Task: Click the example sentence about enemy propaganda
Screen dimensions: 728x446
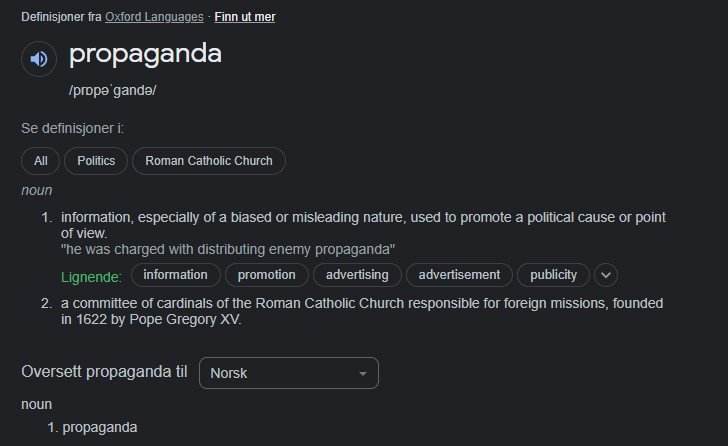Action: [228, 249]
